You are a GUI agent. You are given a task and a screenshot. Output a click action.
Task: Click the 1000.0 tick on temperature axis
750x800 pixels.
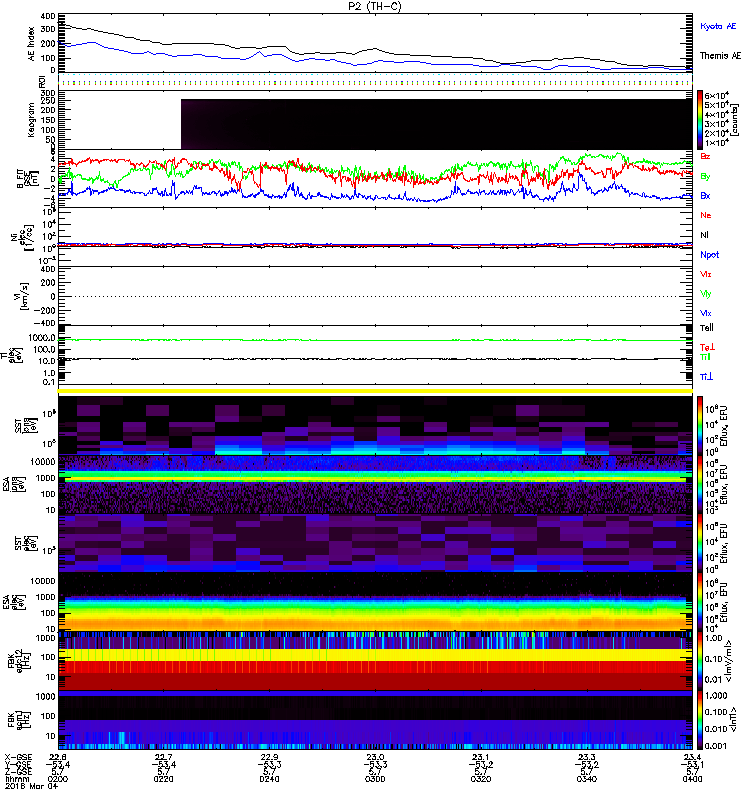click(x=42, y=338)
